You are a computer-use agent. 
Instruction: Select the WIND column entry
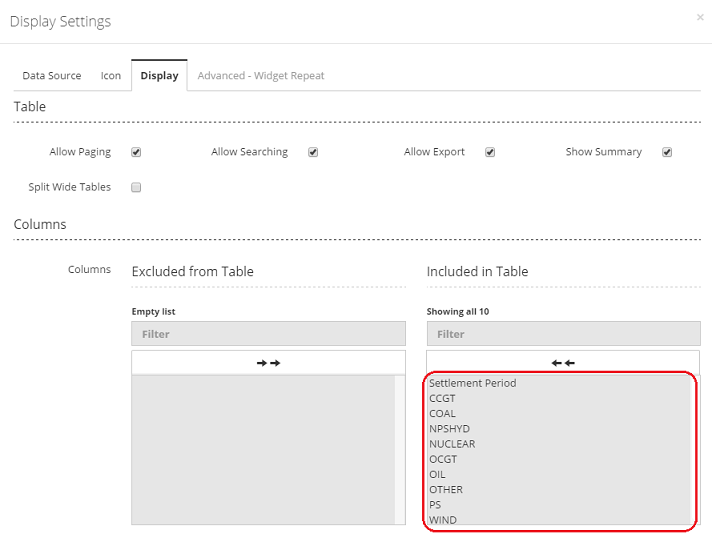(559, 519)
